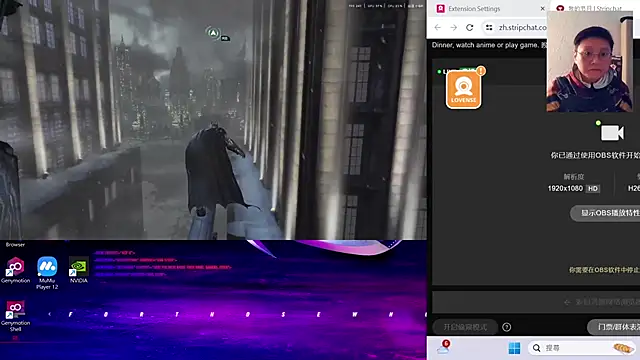Close the Extension Settings tab
640x360 pixels.
coord(542,9)
